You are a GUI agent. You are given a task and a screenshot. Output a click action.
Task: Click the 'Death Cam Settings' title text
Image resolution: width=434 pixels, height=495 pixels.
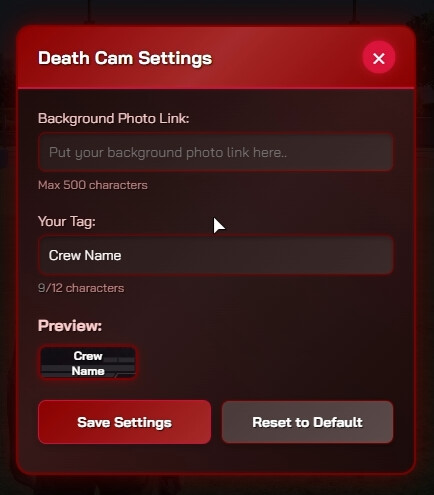click(x=125, y=58)
